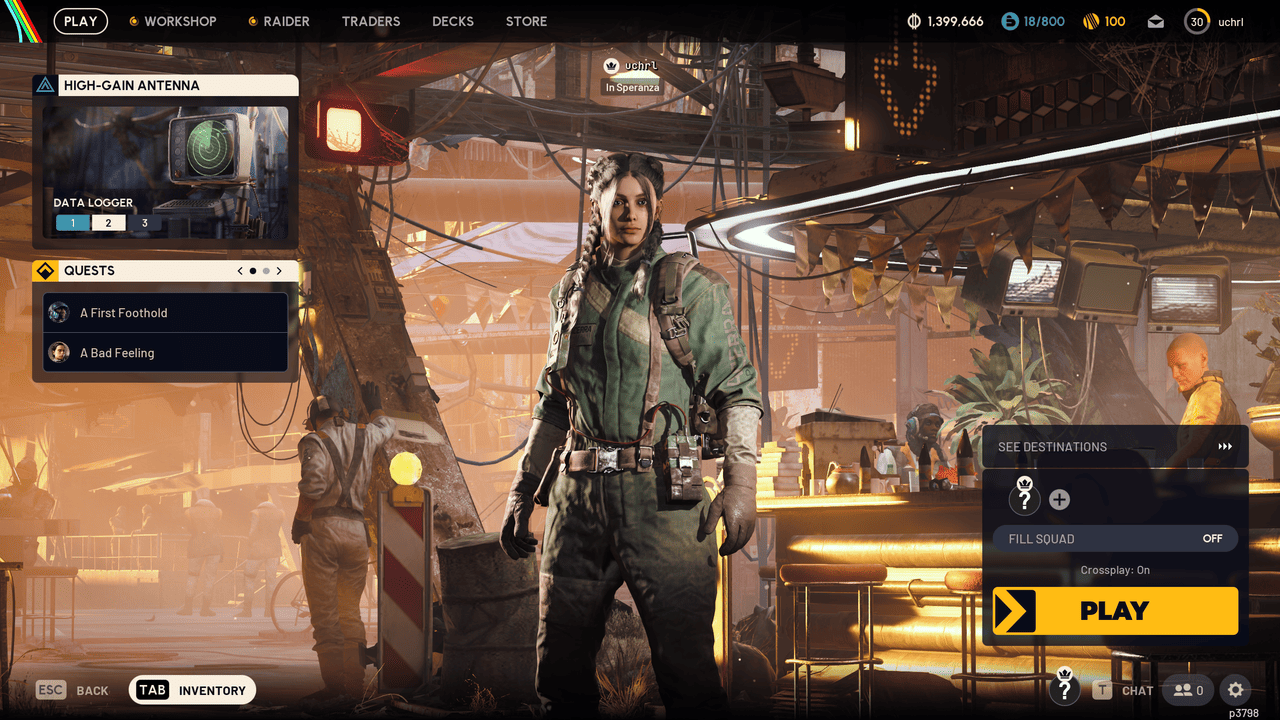Open the Decks tab

pyautogui.click(x=453, y=21)
